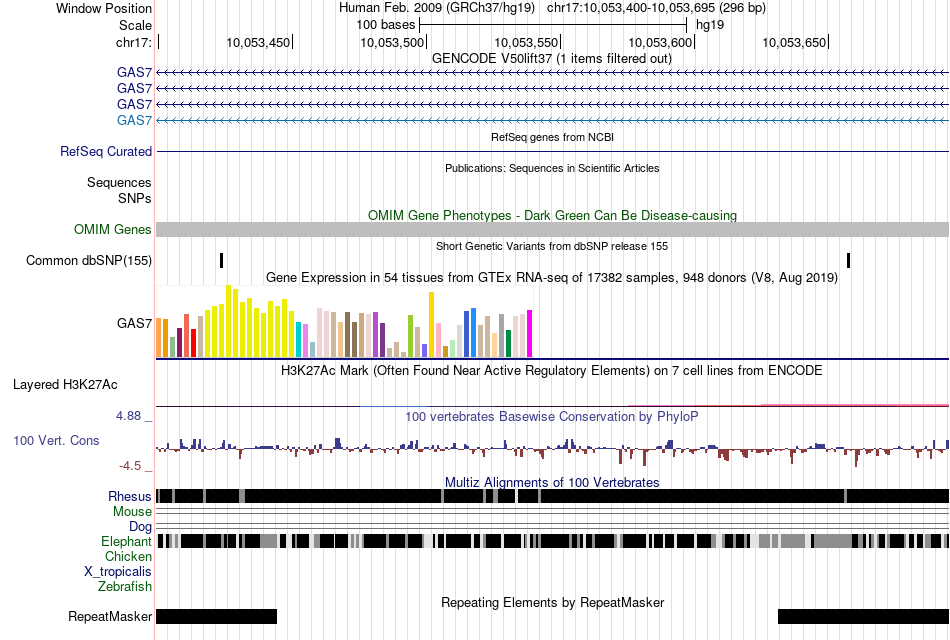Click the magenta bar ending GTEx chart

point(530,334)
